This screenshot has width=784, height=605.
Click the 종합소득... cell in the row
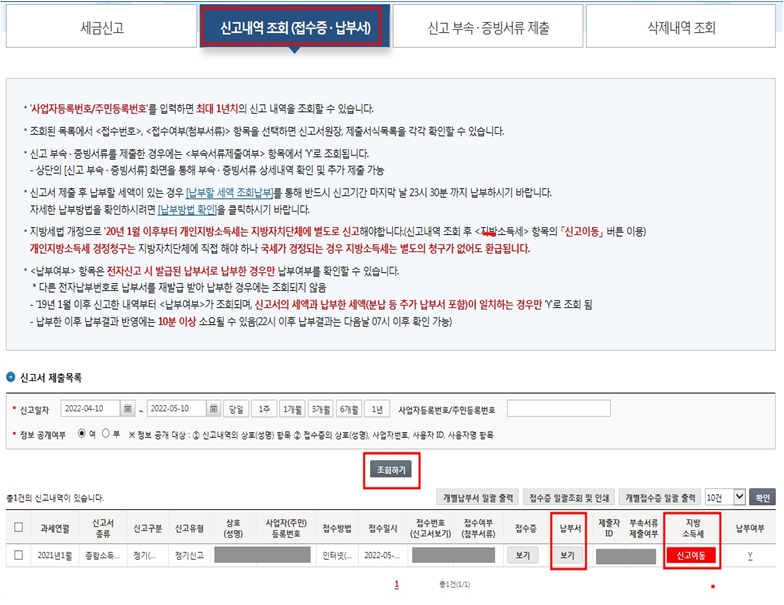coord(103,556)
